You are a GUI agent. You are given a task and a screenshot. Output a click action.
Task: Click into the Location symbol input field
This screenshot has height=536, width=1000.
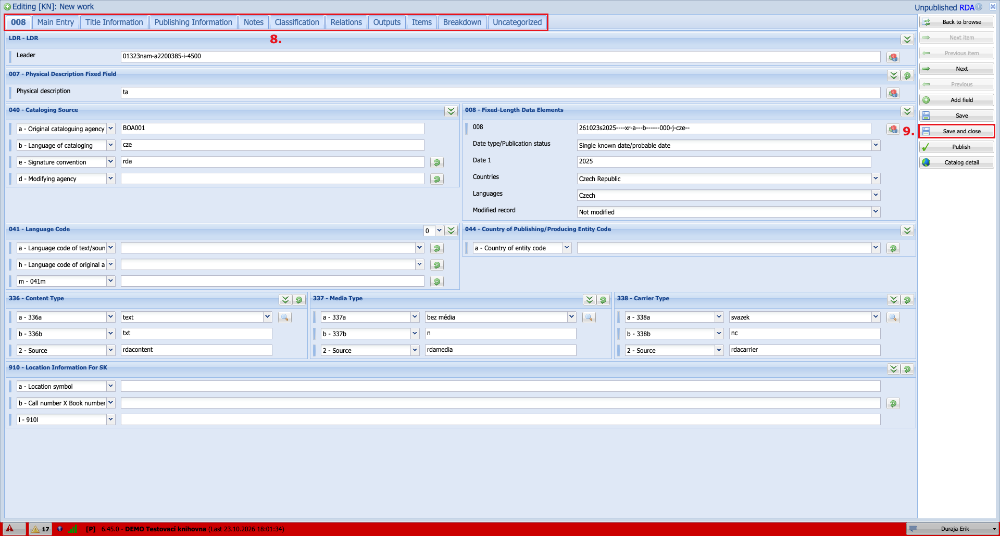click(x=500, y=386)
